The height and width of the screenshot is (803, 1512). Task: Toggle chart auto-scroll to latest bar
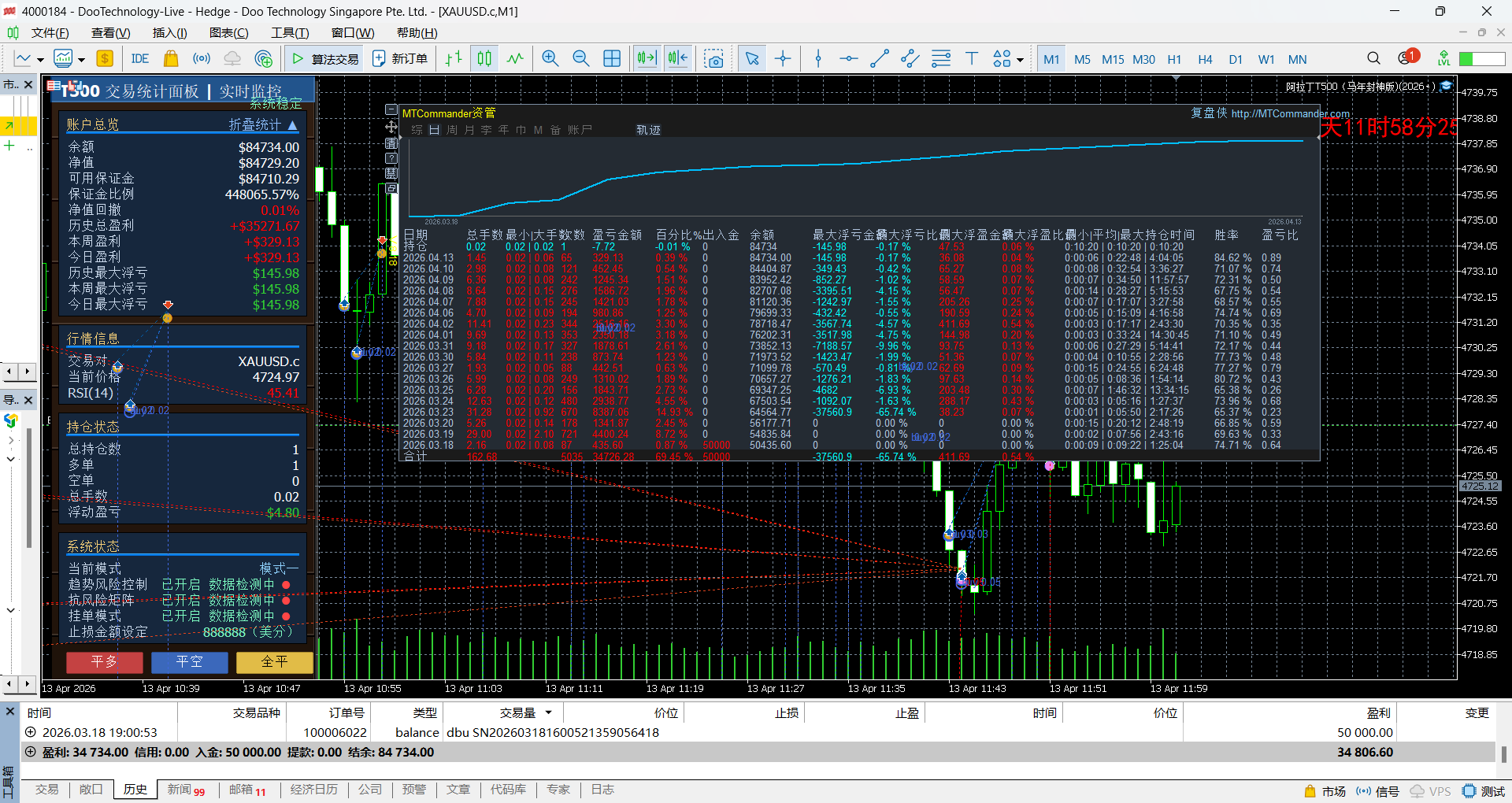pyautogui.click(x=646, y=59)
